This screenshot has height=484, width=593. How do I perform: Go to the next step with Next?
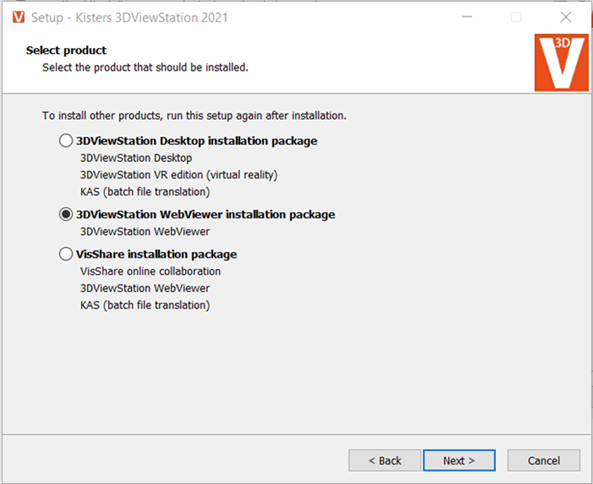pos(459,461)
